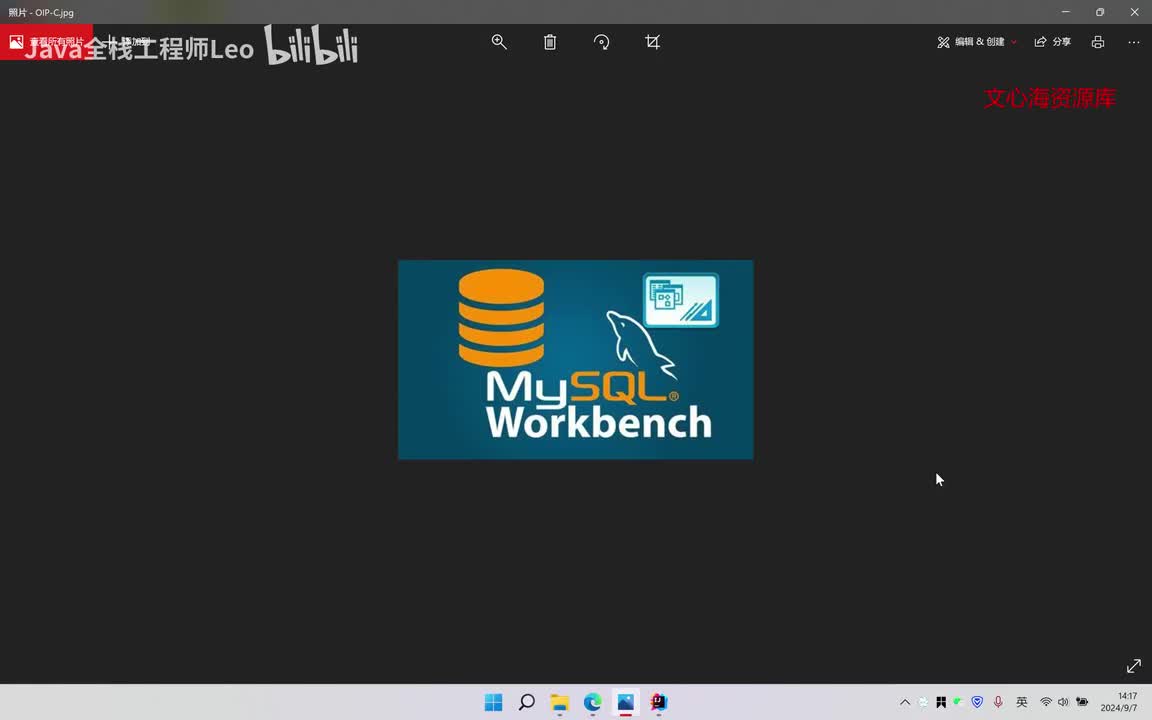1152x720 pixels.
Task: Open the crop tool
Action: point(652,42)
